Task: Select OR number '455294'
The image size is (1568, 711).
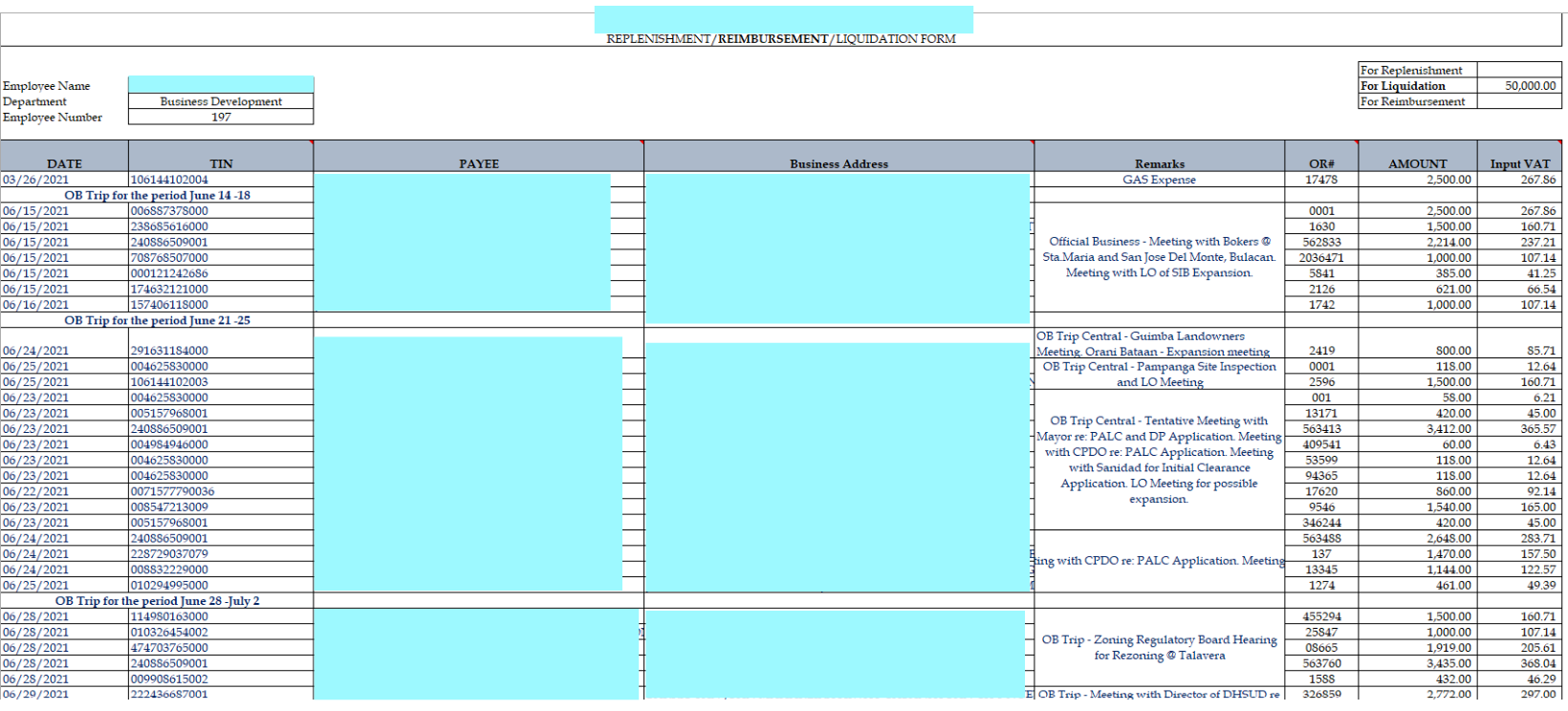Action: (1321, 616)
